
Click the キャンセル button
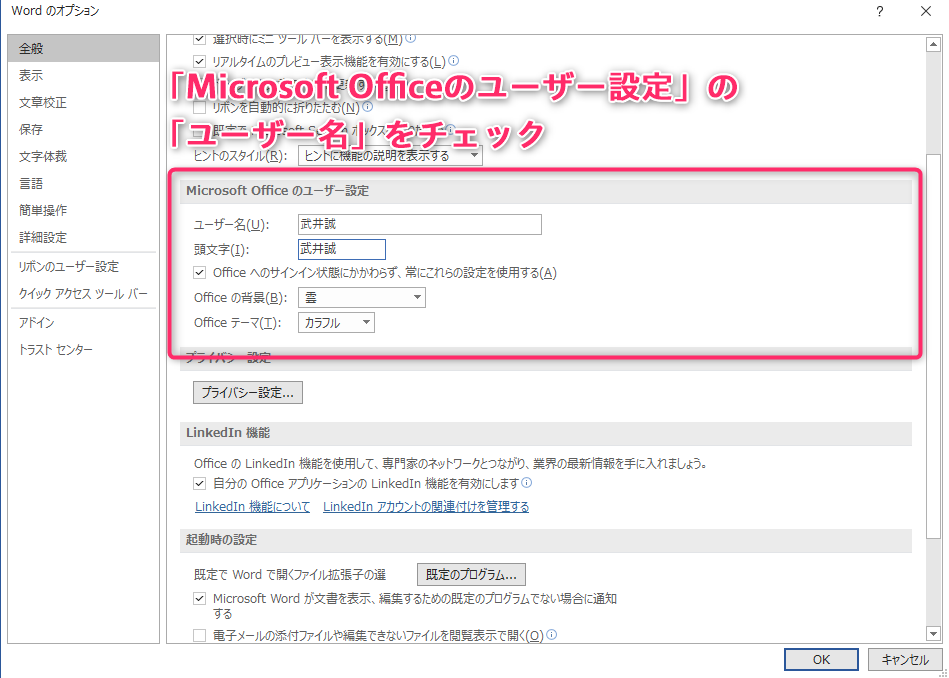click(905, 660)
